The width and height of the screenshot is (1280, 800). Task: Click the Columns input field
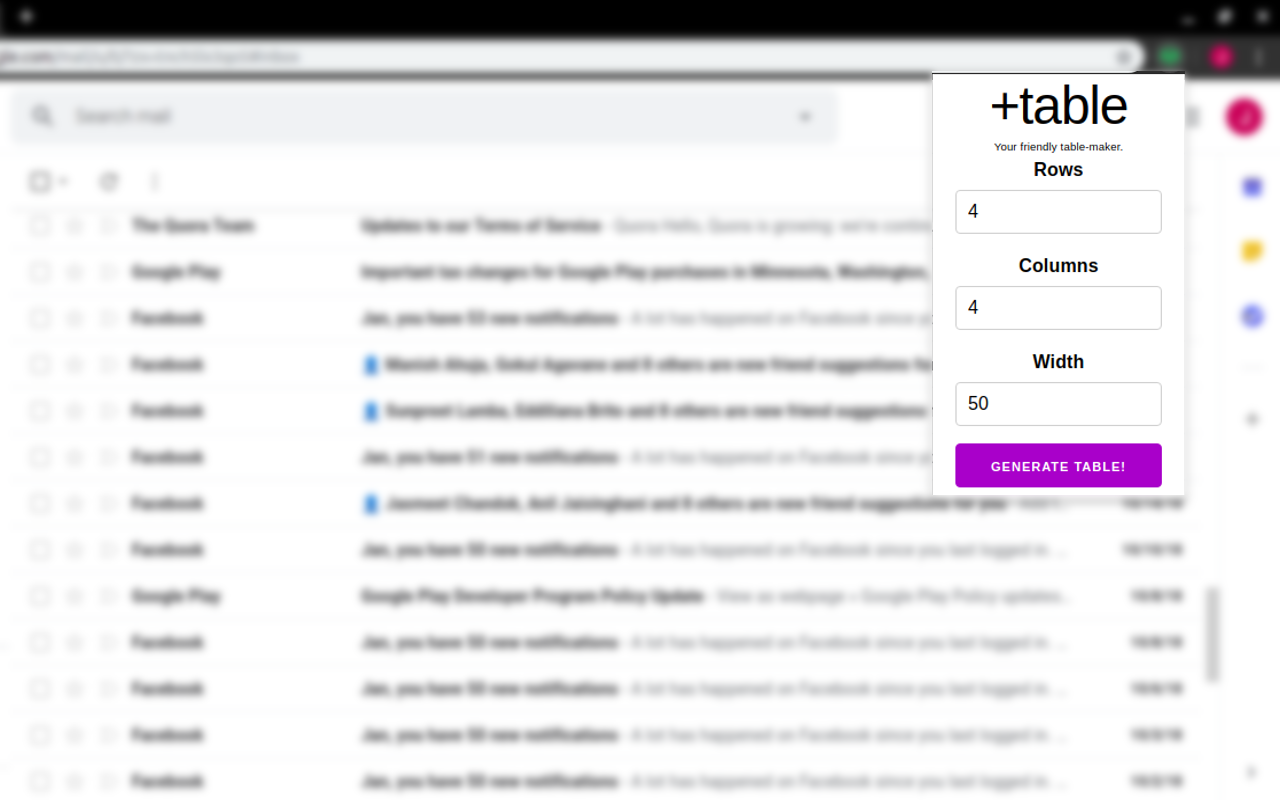(1058, 308)
